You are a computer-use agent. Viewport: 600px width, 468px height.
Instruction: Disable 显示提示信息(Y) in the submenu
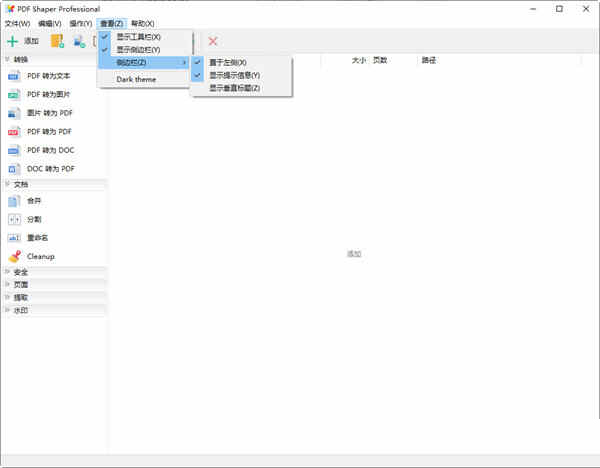[x=234, y=75]
